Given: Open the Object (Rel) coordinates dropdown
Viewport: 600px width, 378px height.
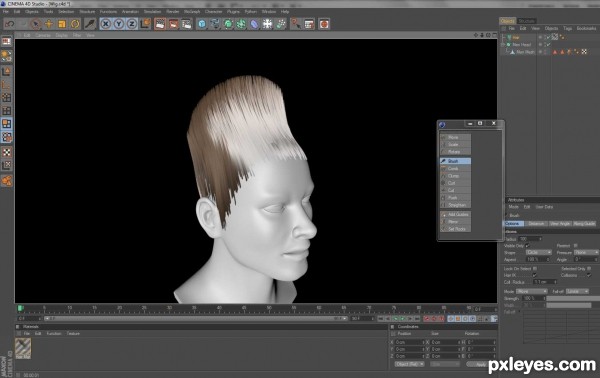Looking at the screenshot, I should [409, 364].
